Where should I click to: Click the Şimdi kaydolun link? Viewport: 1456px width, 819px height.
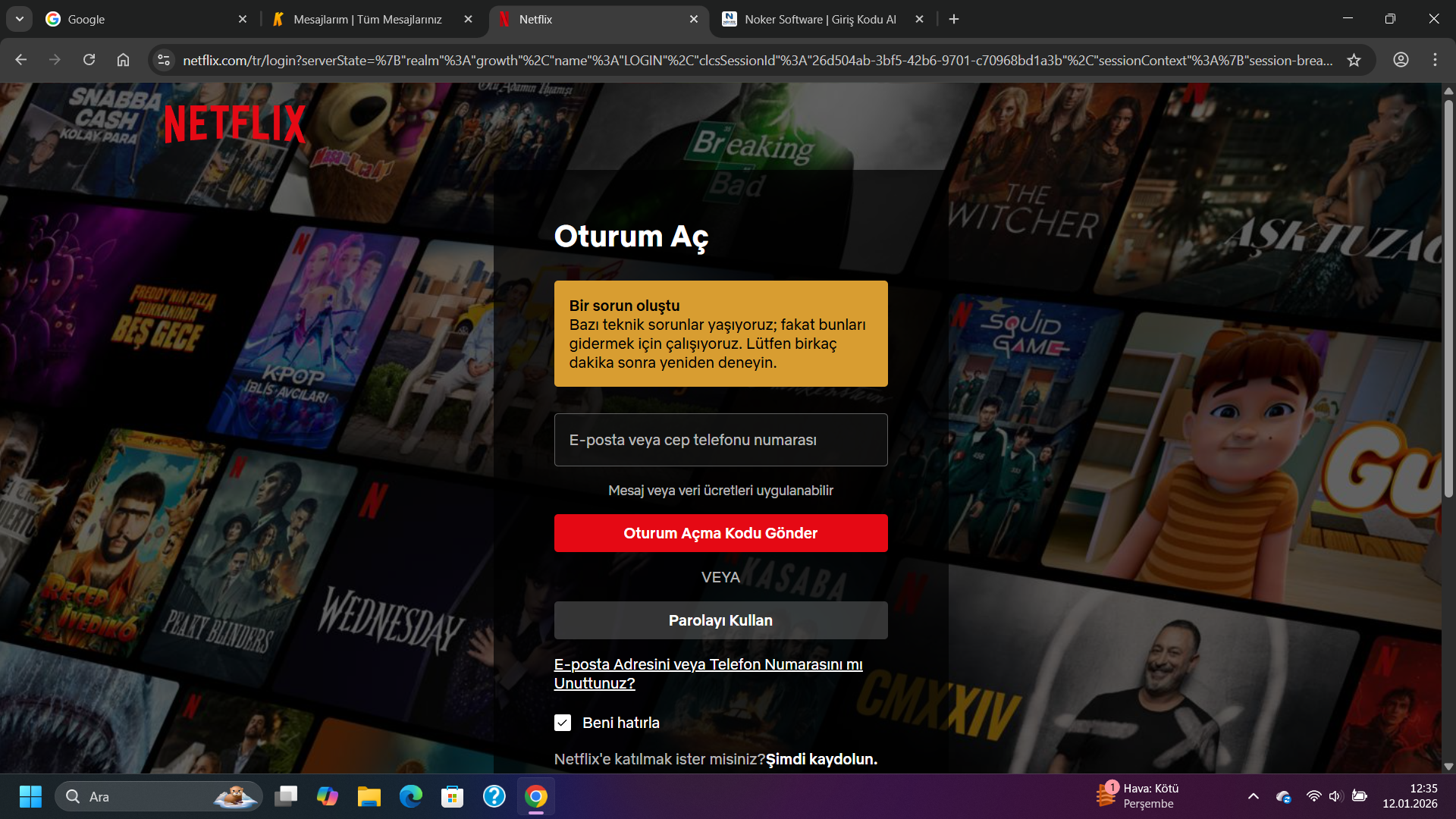[x=821, y=759]
